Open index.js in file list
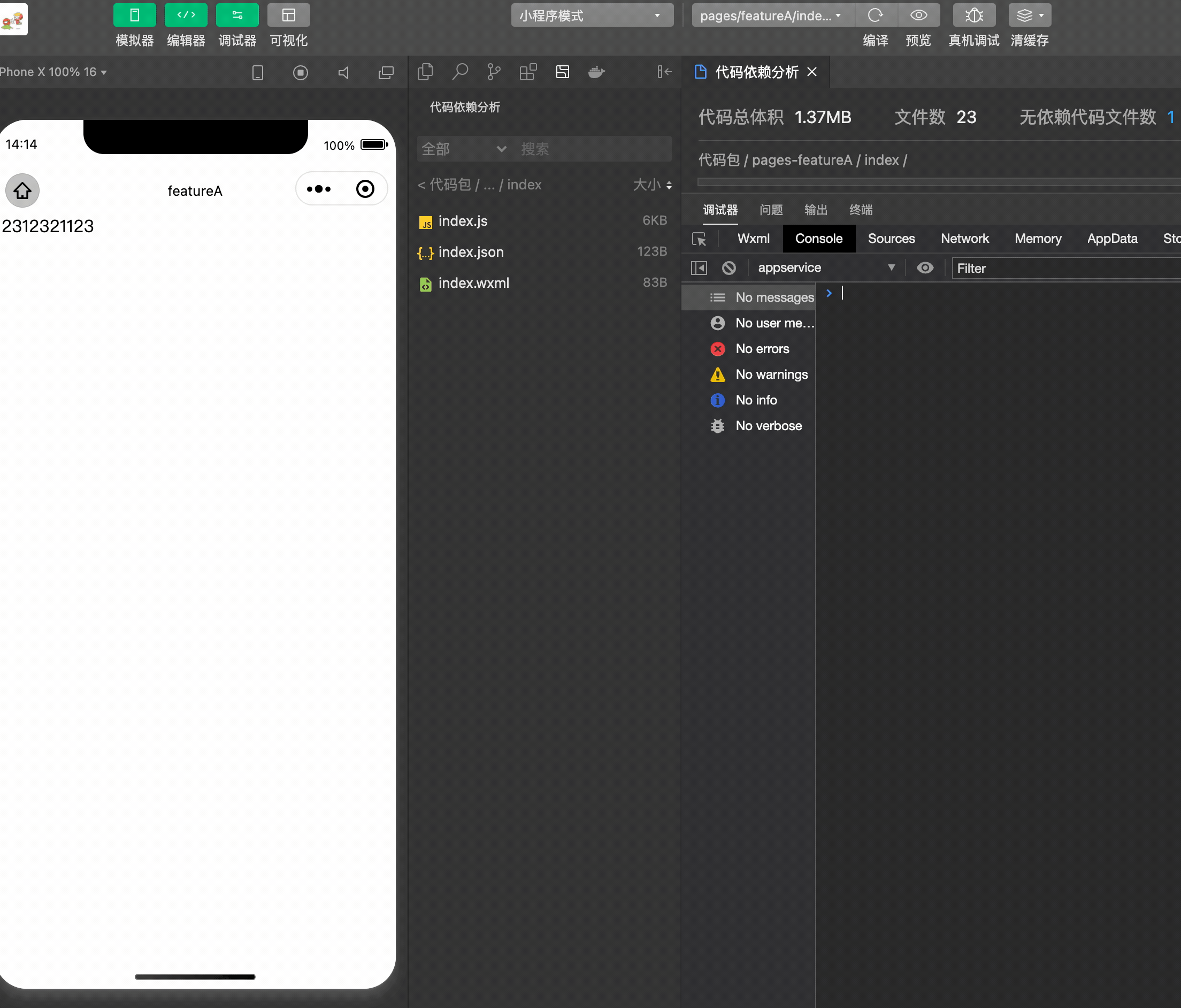Image resolution: width=1181 pixels, height=1008 pixels. point(463,221)
